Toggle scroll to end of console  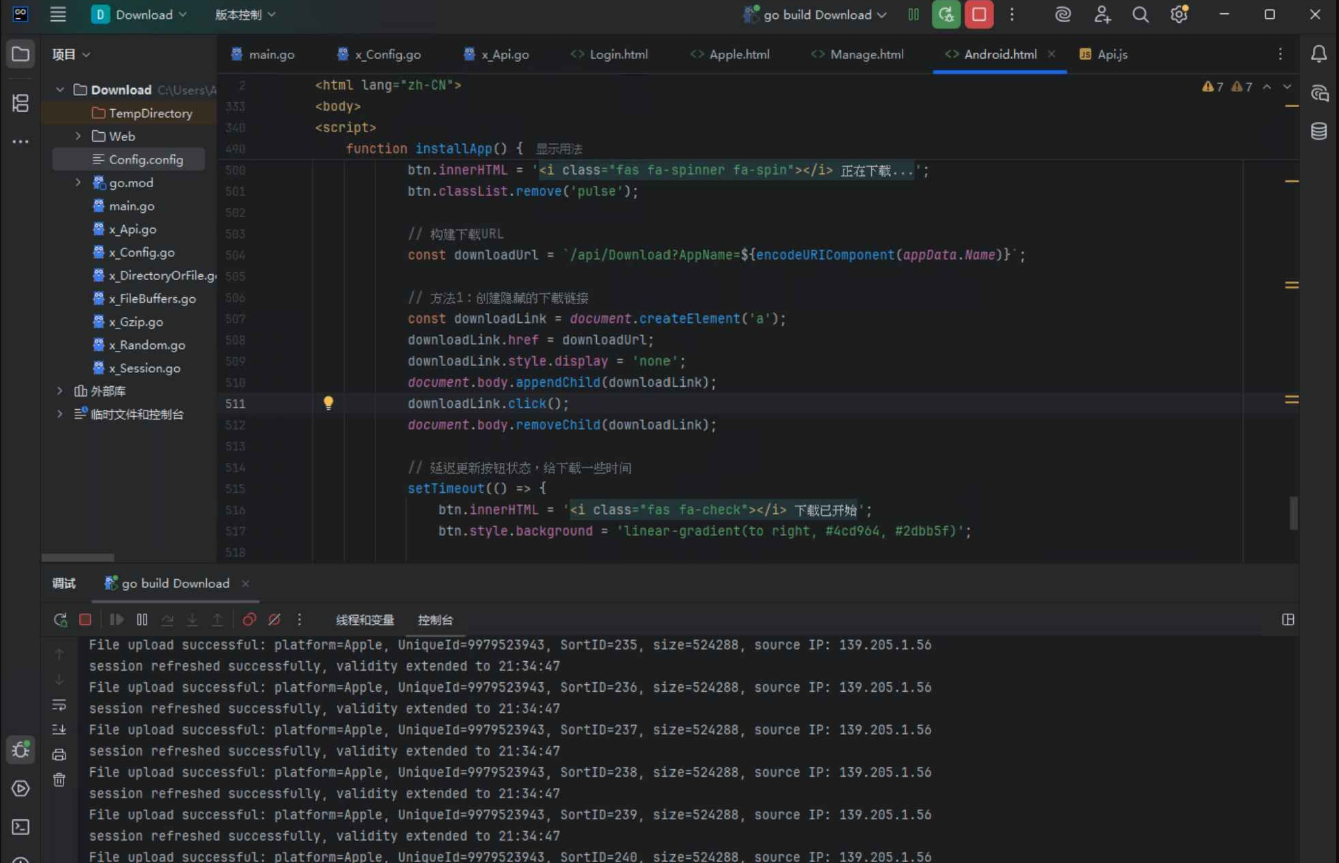coord(59,730)
